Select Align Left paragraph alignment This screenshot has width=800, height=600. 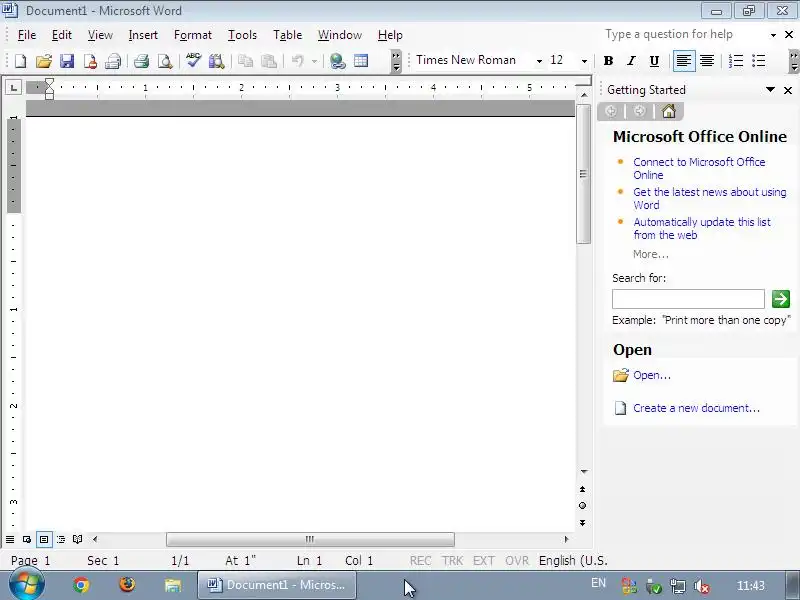(683, 61)
